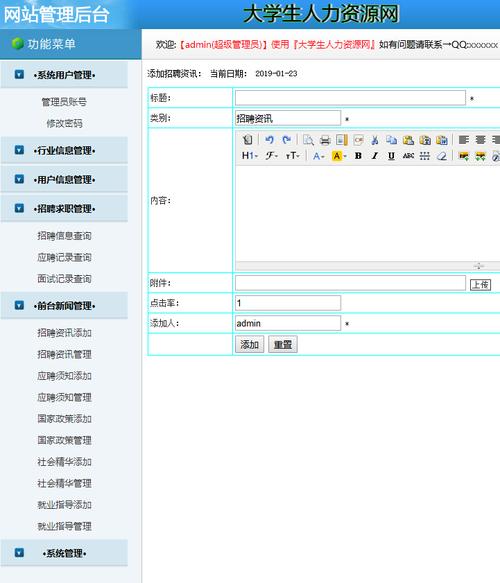This screenshot has width=500, height=583.
Task: Open the font family dropdown
Action: (x=271, y=156)
